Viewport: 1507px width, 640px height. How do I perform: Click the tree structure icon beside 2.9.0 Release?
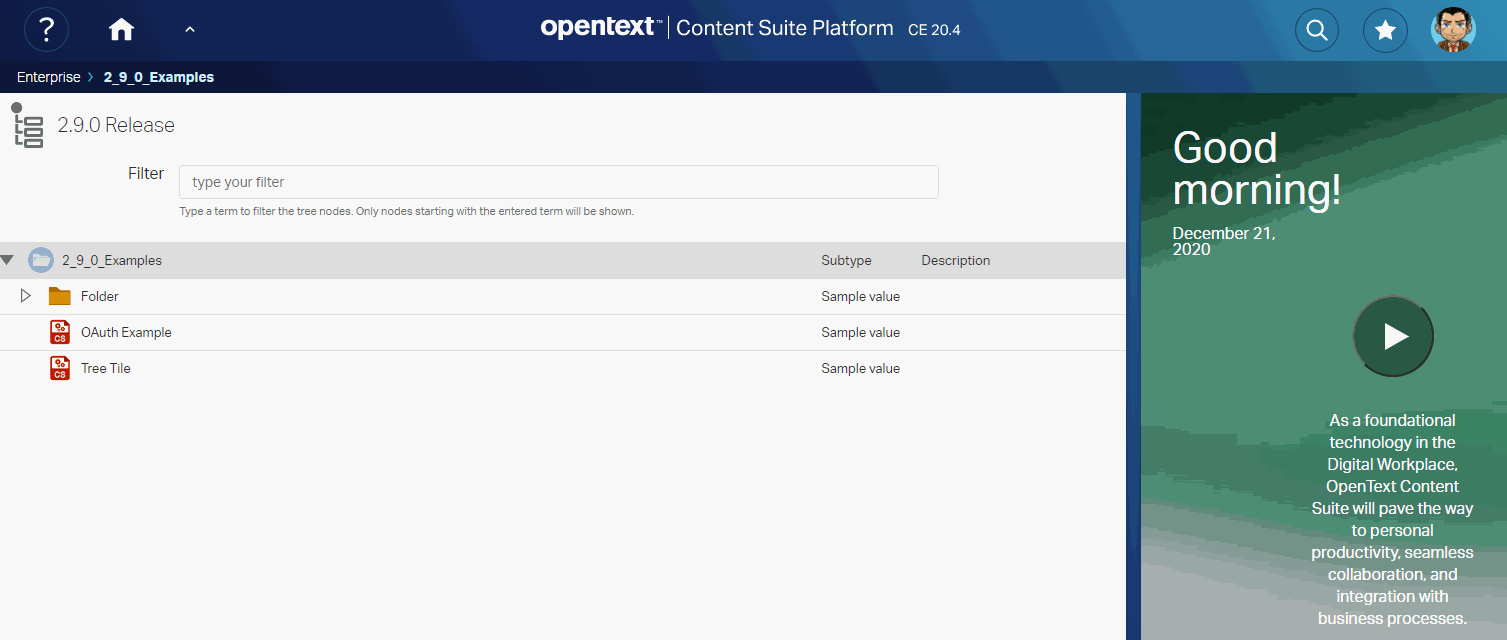(x=27, y=126)
